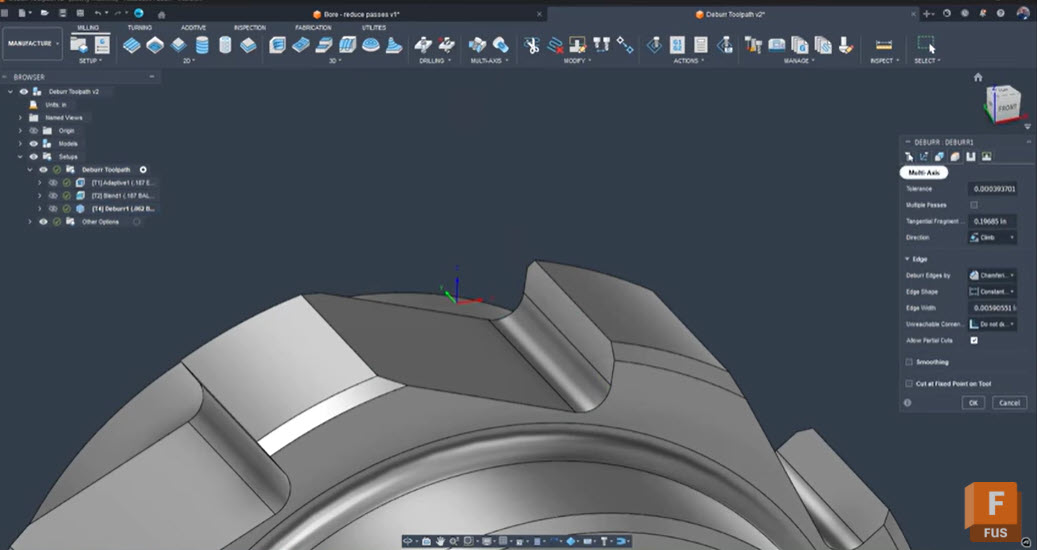Toggle visibility eye of Models in browser
The width and height of the screenshot is (1037, 550).
[33, 143]
